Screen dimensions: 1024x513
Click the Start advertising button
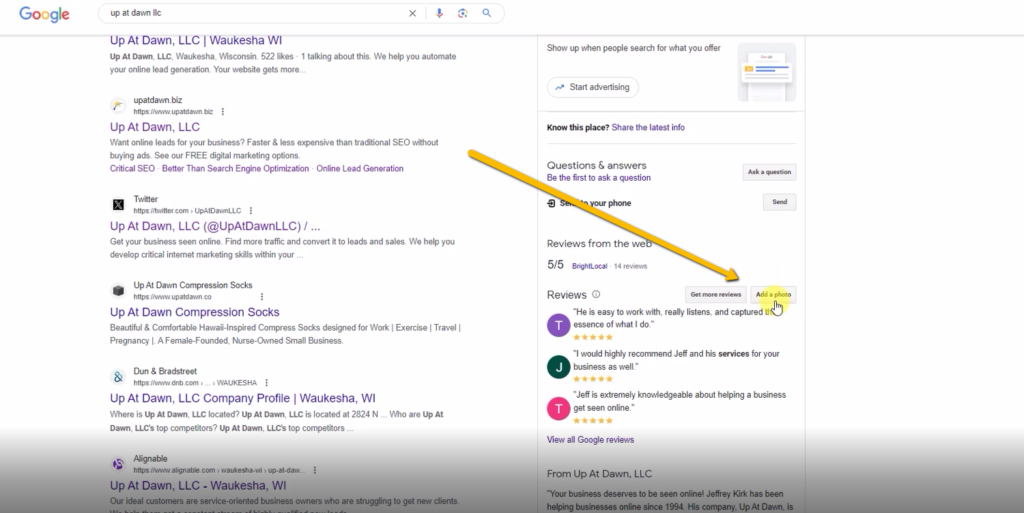[x=593, y=87]
